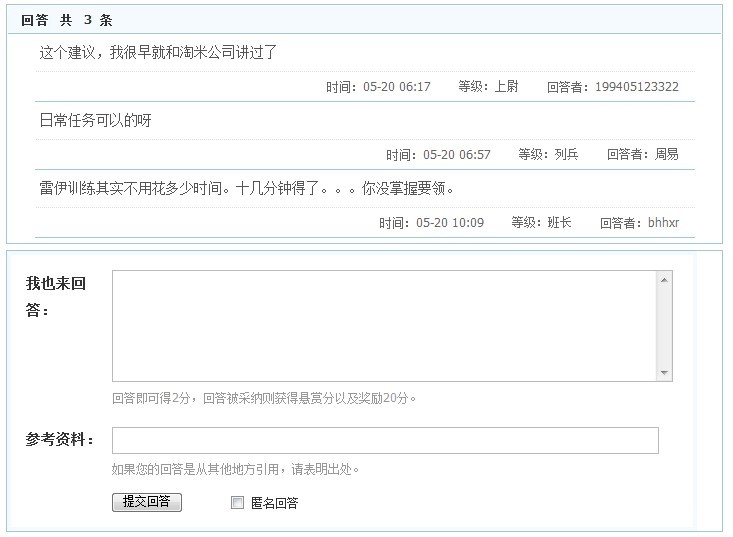
Task: Click the timestamp 05-20 06:57
Action: point(457,154)
